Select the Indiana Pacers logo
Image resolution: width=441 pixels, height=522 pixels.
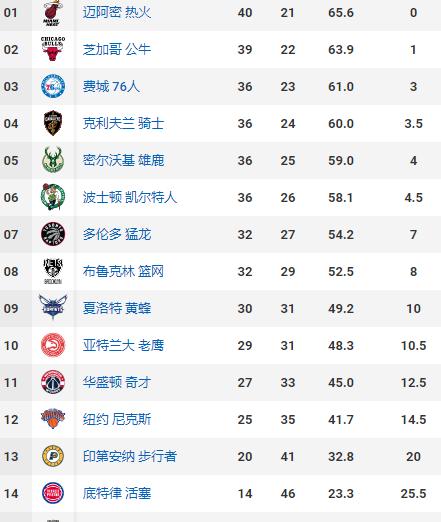pyautogui.click(x=53, y=456)
